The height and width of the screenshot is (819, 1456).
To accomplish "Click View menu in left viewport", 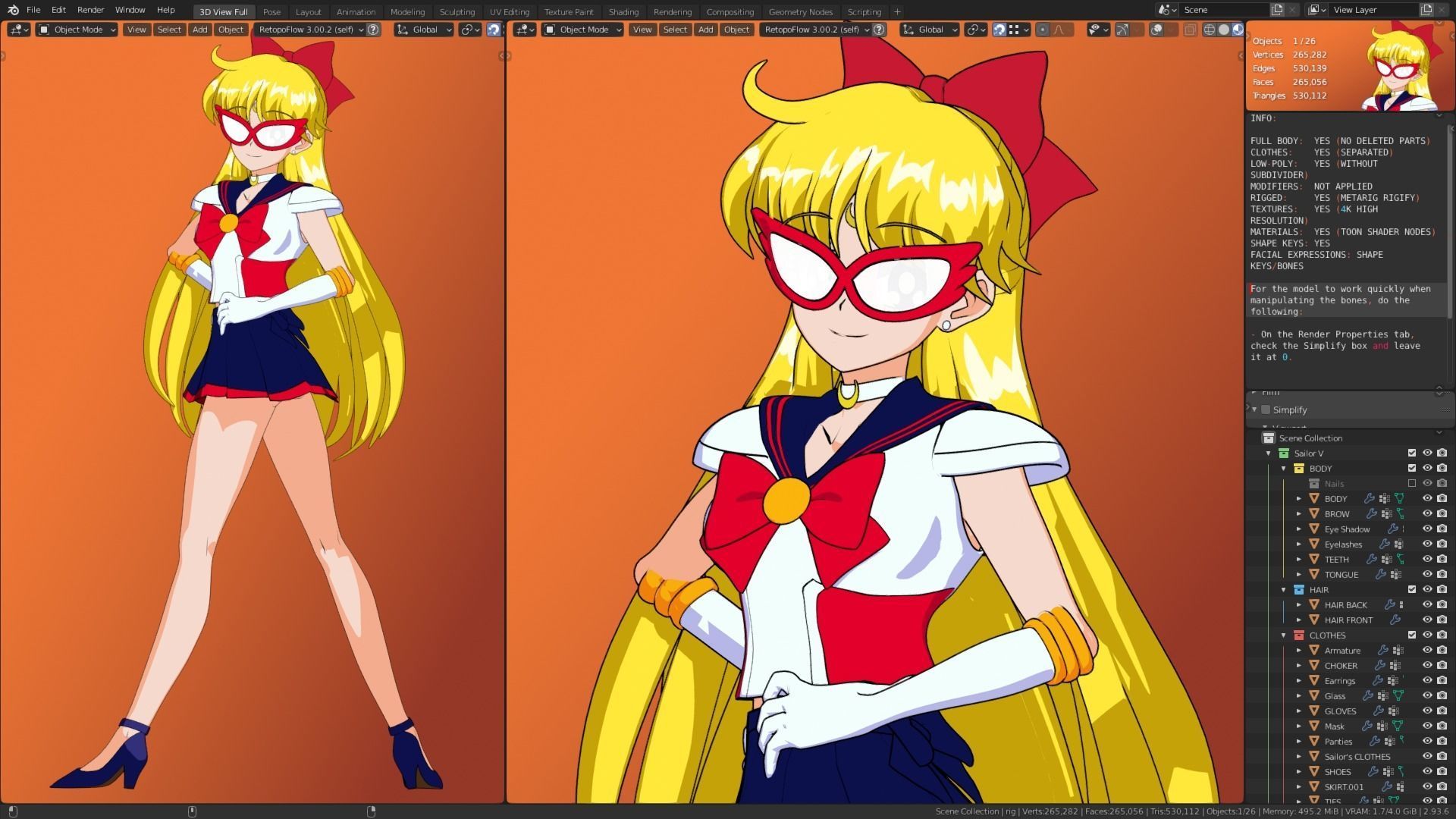I will [x=136, y=30].
